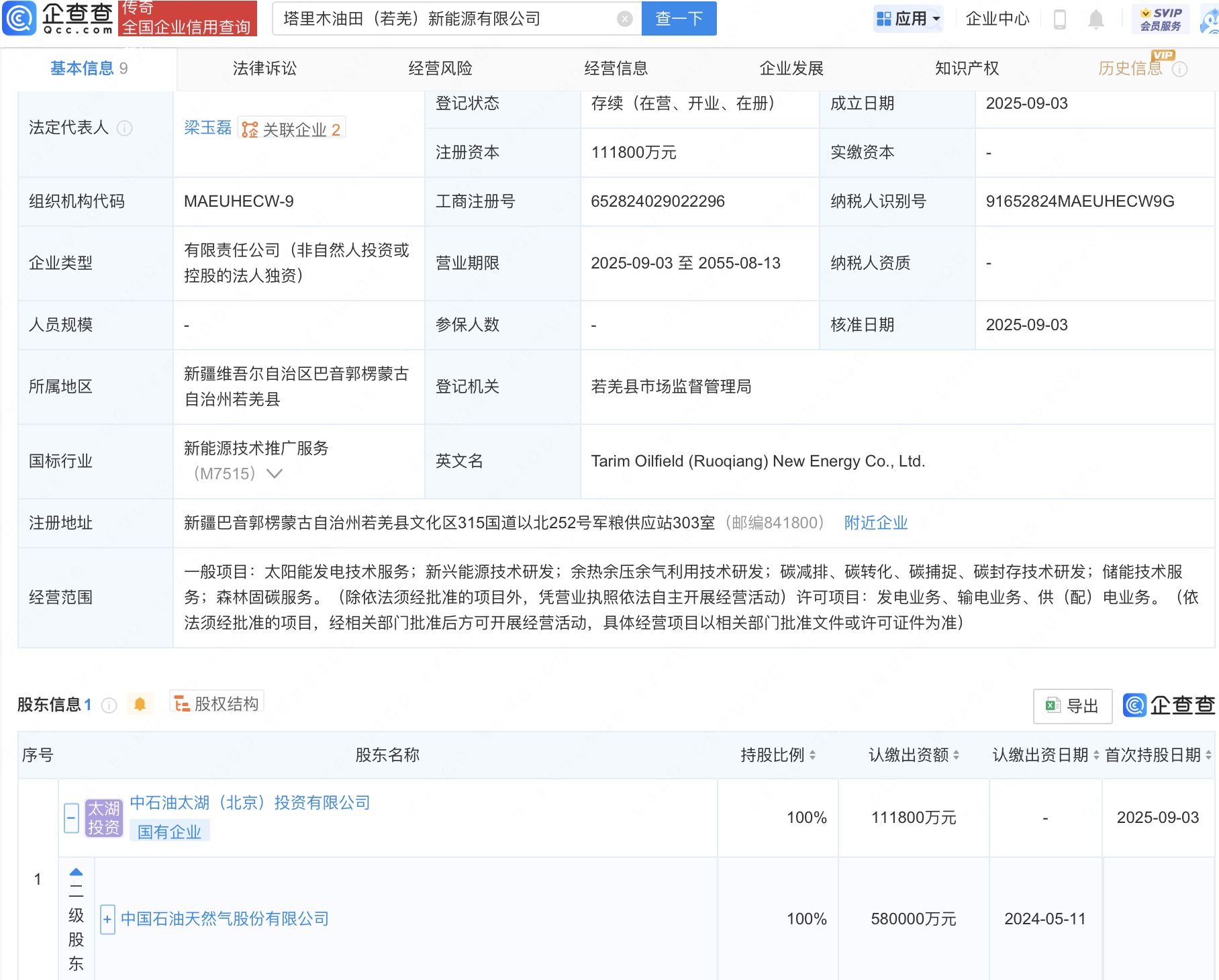This screenshot has width=1219, height=980.
Task: Click 营业期限 value 2025-09-03 至 2055-08-13
Action: click(x=685, y=263)
